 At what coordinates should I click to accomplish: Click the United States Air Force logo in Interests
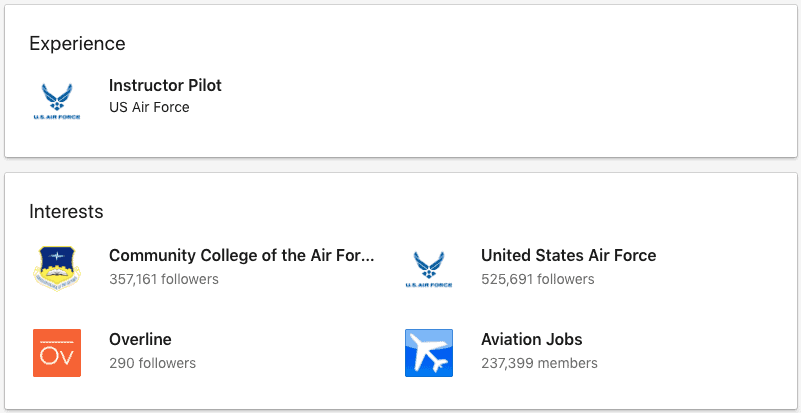tap(429, 269)
